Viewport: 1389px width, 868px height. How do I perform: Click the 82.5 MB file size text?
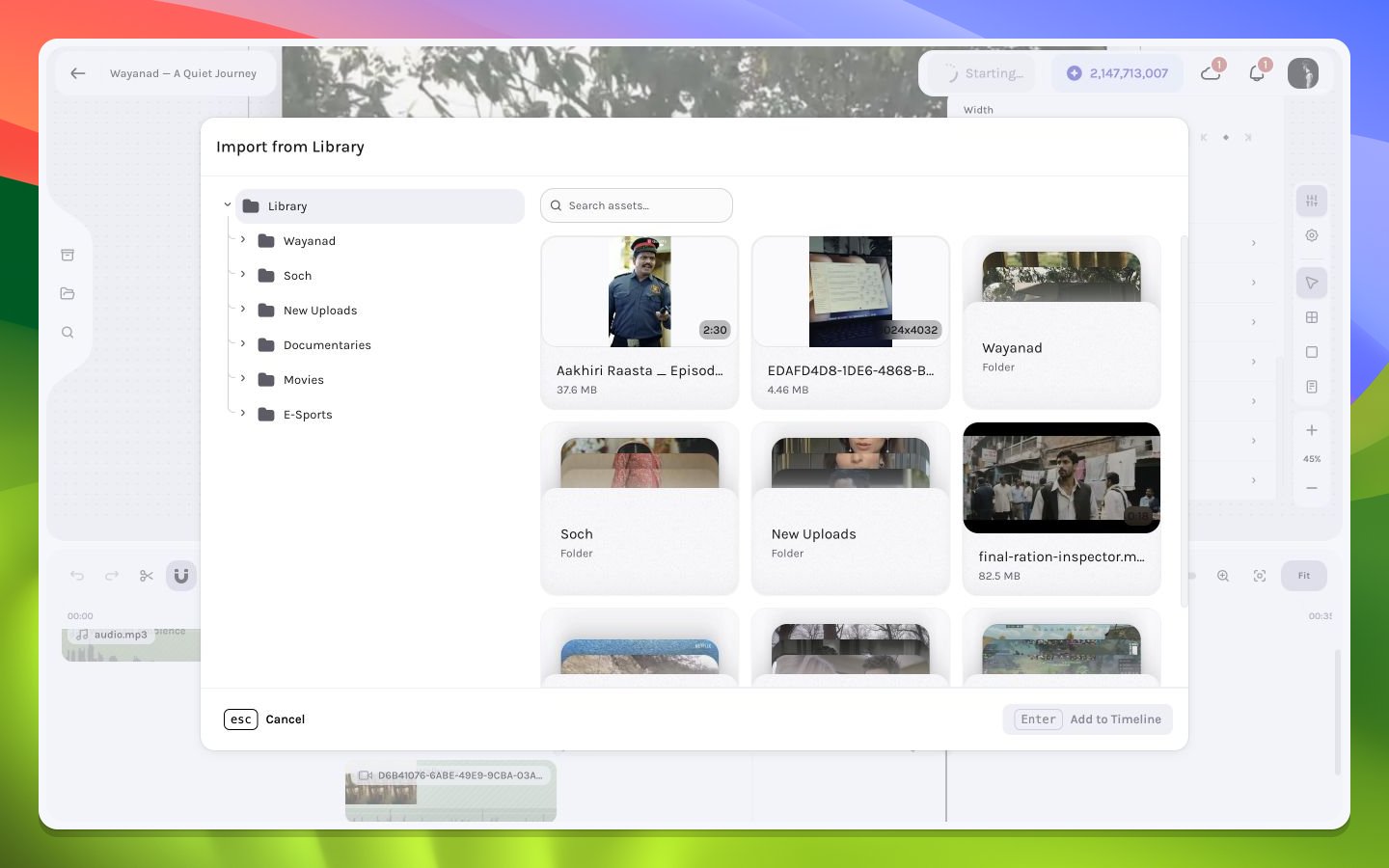(999, 576)
